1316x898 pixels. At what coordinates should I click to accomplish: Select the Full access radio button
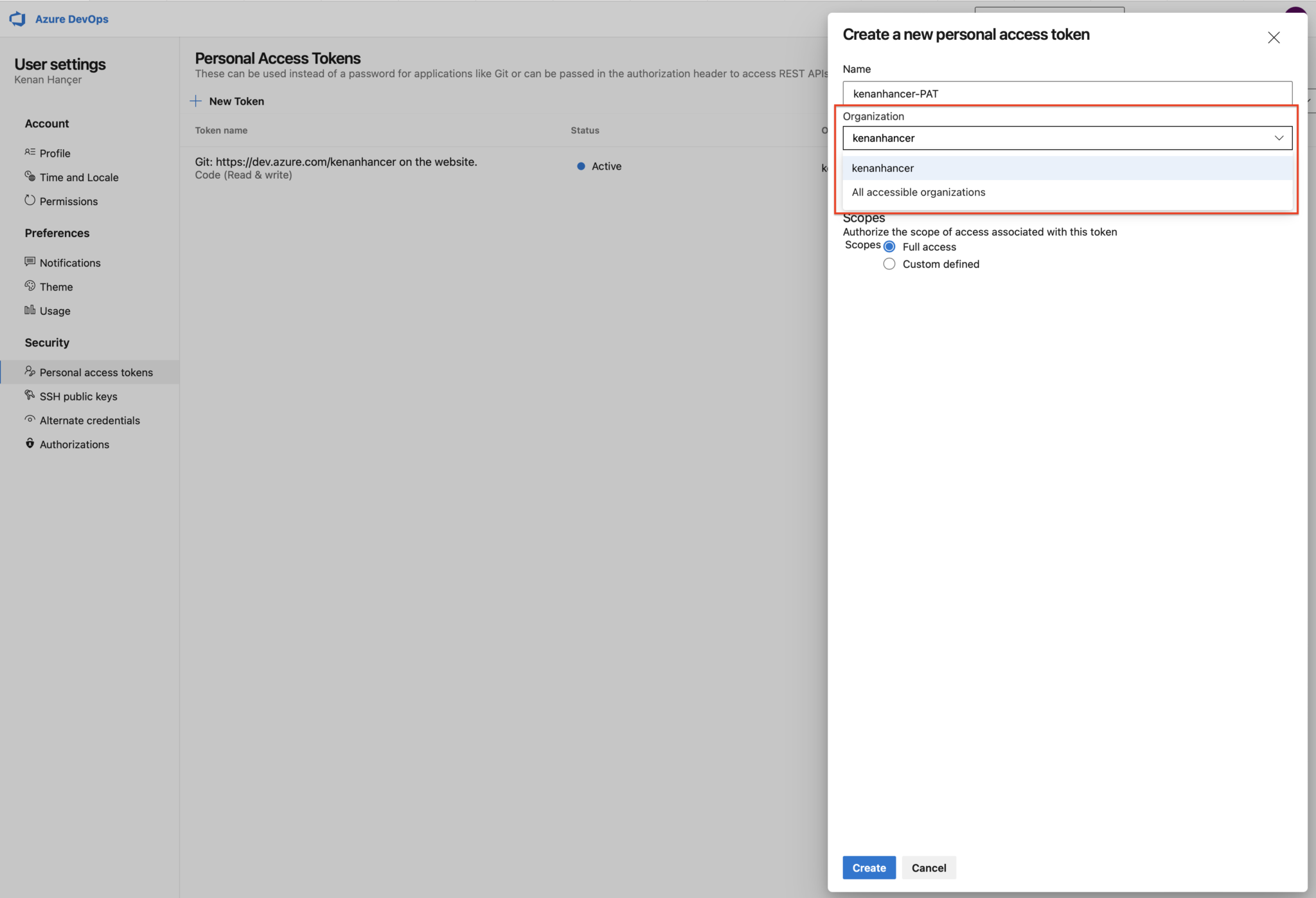pyautogui.click(x=889, y=246)
